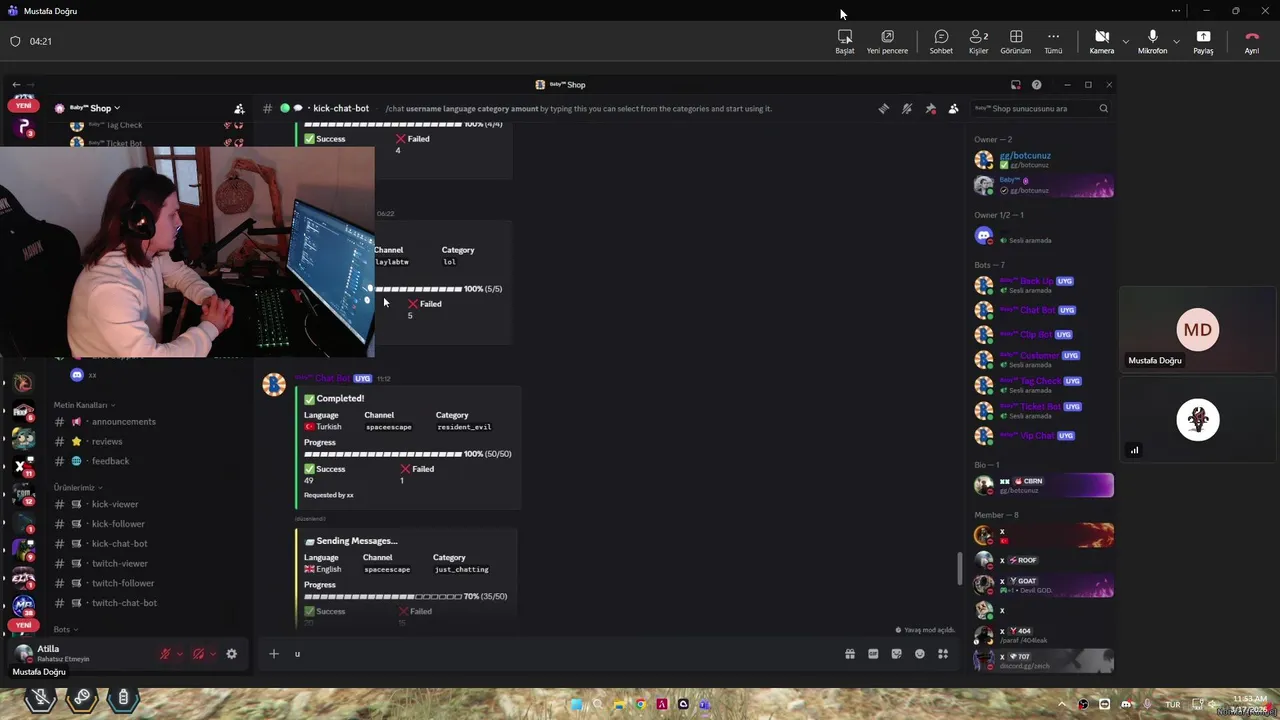This screenshot has width=1280, height=720.
Task: Click the Shop server search field
Action: tap(1040, 108)
